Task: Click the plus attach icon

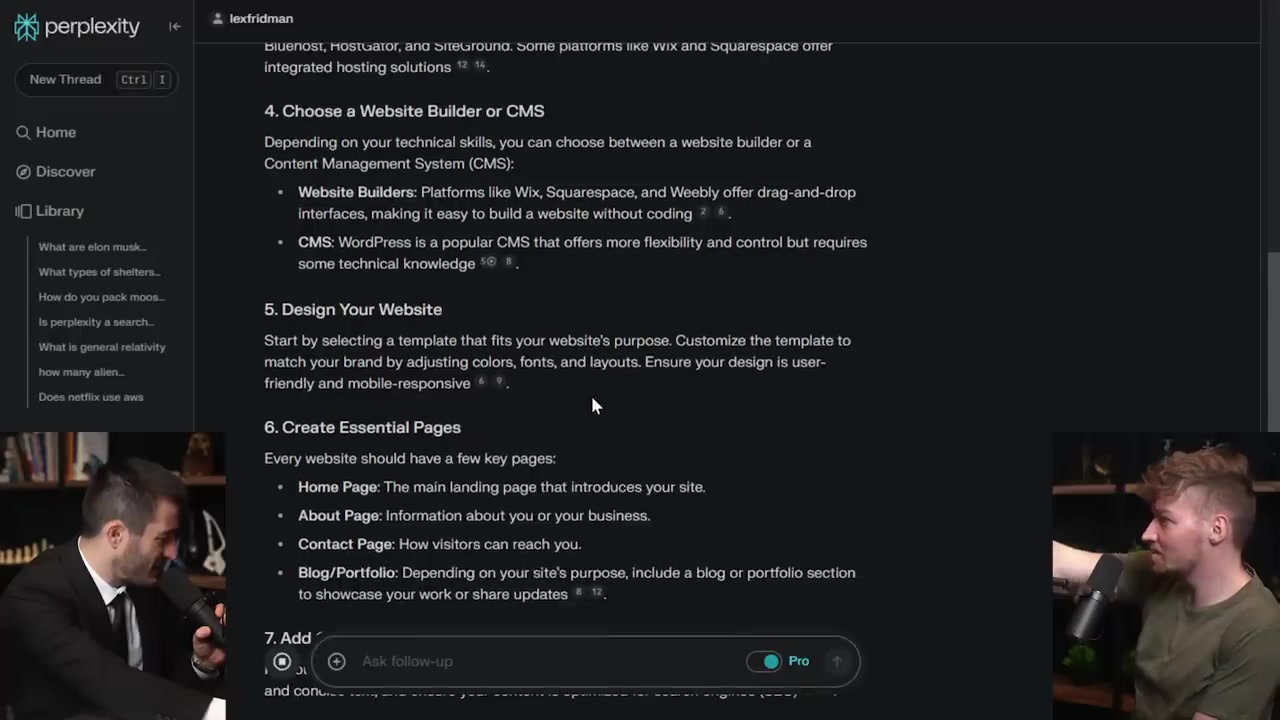Action: (x=337, y=661)
